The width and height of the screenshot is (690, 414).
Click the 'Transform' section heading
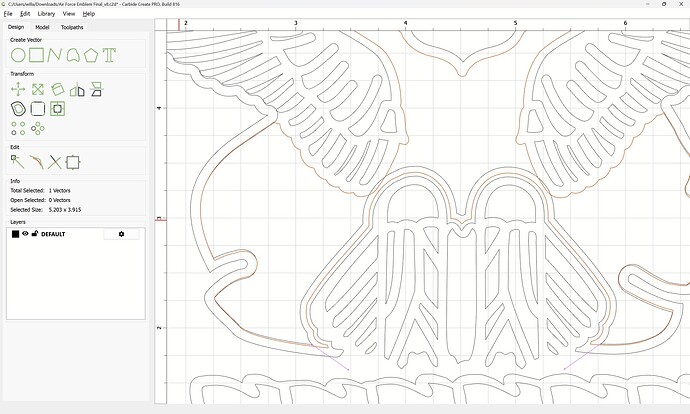click(x=22, y=74)
